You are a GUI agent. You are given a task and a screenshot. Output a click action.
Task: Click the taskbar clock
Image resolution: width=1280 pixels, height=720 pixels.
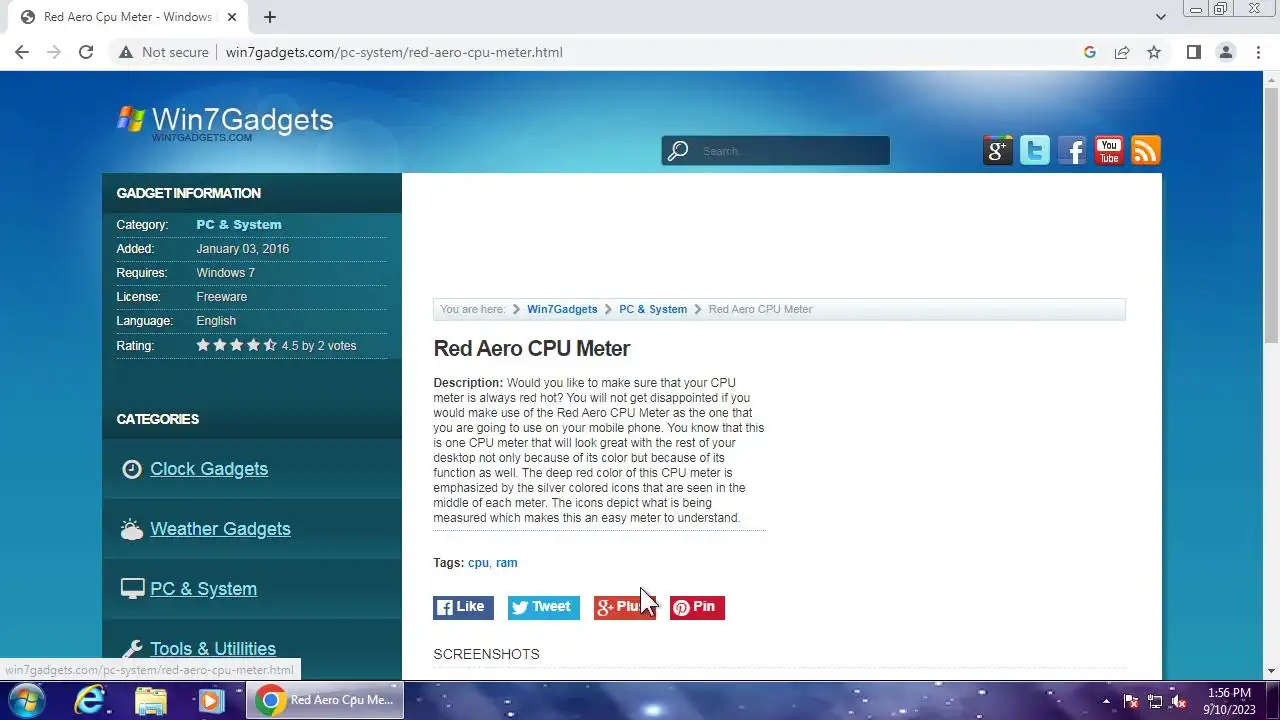point(1229,701)
